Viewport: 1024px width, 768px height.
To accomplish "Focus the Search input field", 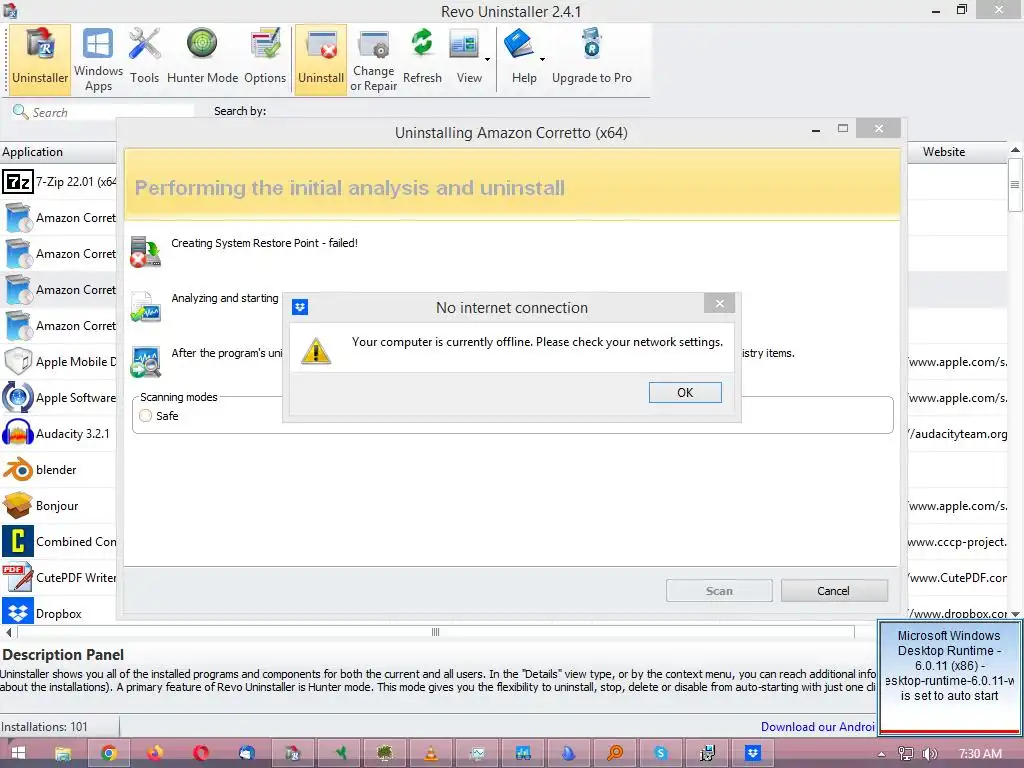I will [111, 112].
